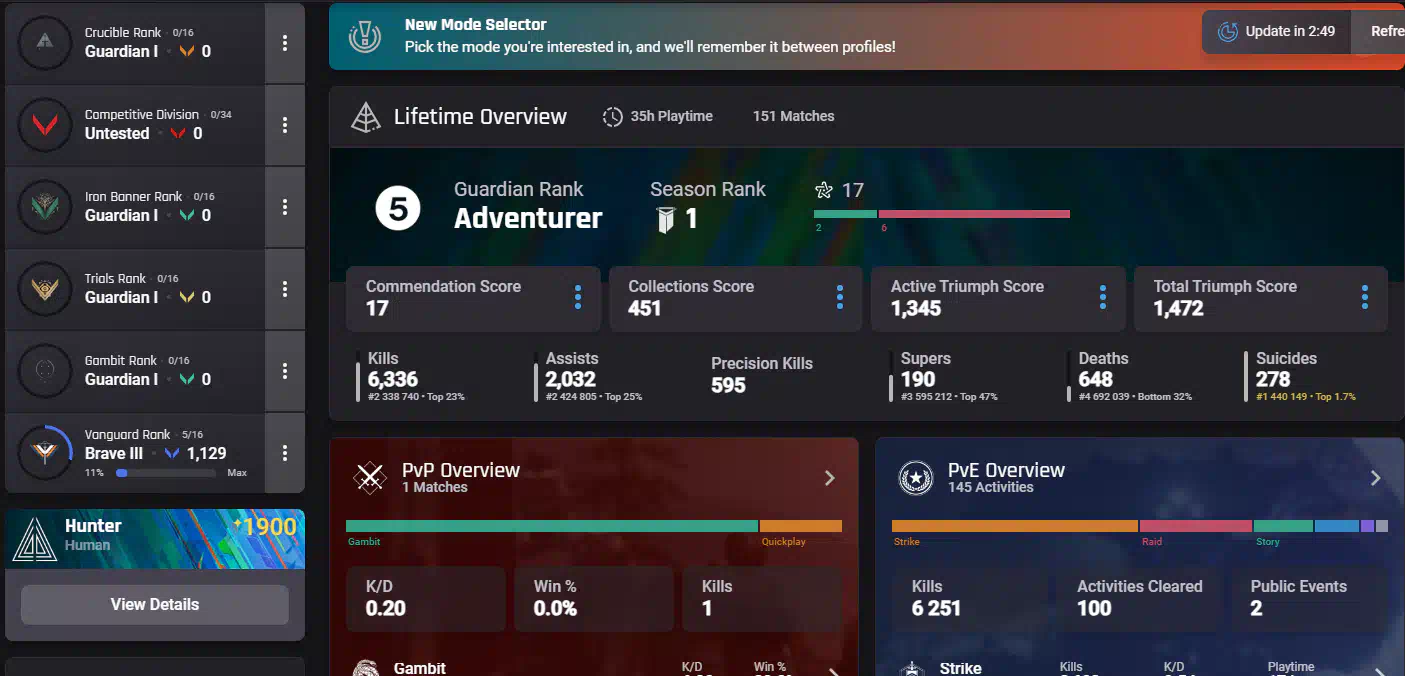Click the red commendation bar segment
Image resolution: width=1405 pixels, height=676 pixels.
[974, 214]
